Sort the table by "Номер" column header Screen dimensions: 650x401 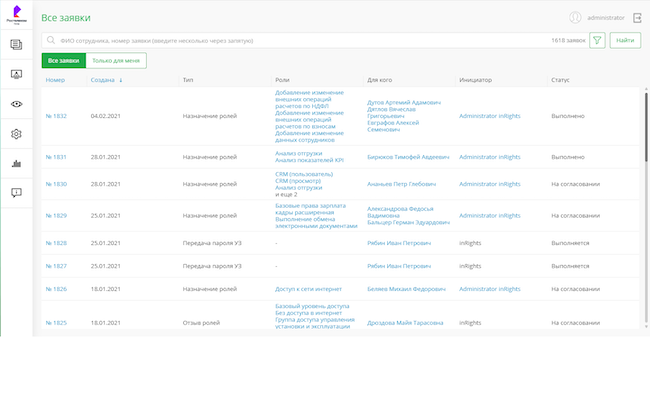pyautogui.click(x=55, y=79)
